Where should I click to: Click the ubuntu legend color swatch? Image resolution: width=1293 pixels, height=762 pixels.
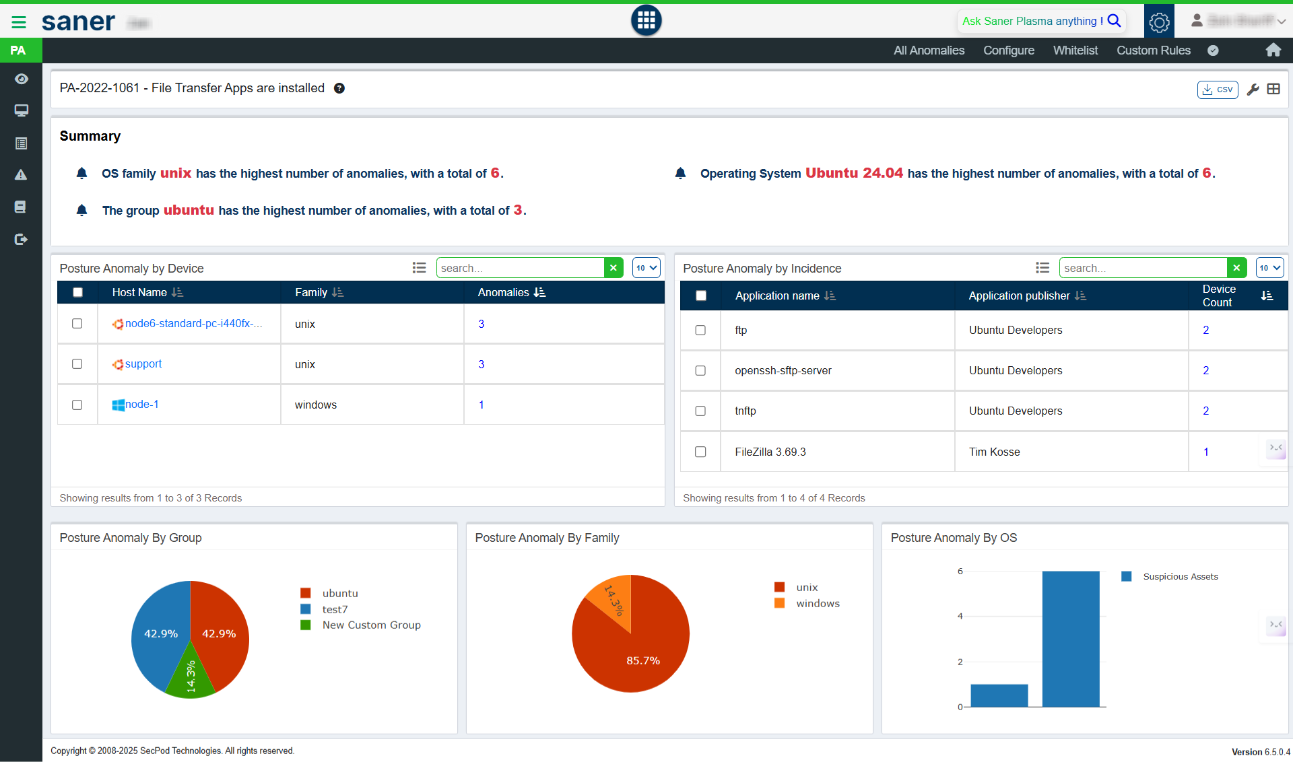pos(306,593)
